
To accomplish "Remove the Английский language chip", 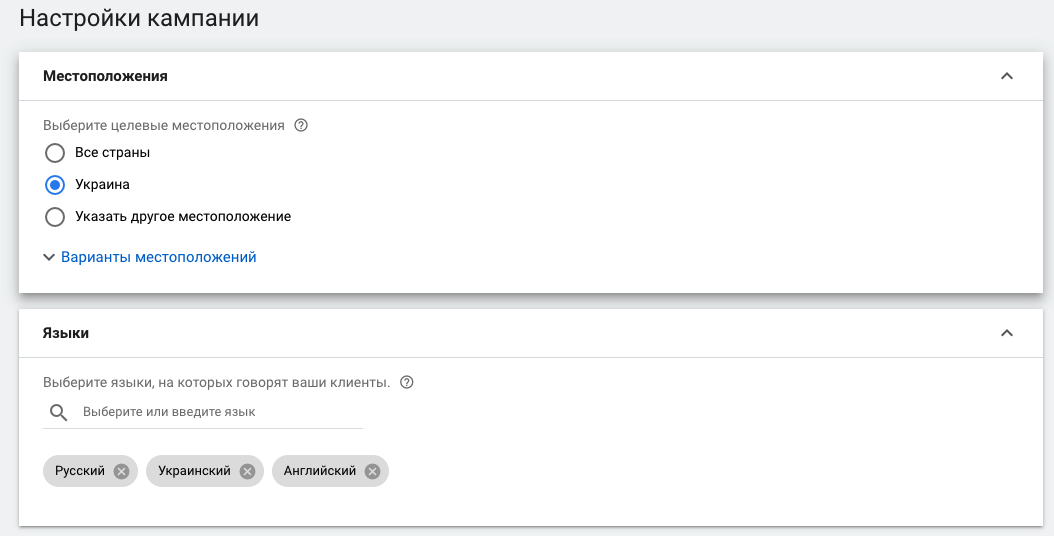I will click(372, 471).
